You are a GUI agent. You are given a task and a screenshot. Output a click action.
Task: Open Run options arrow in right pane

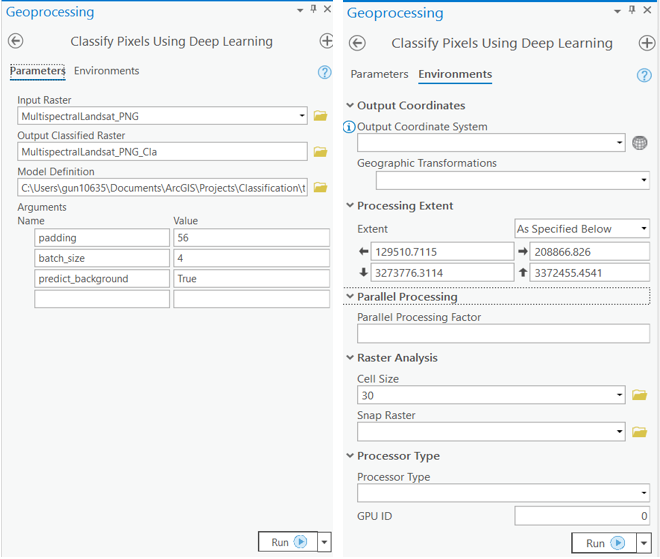pyautogui.click(x=644, y=543)
